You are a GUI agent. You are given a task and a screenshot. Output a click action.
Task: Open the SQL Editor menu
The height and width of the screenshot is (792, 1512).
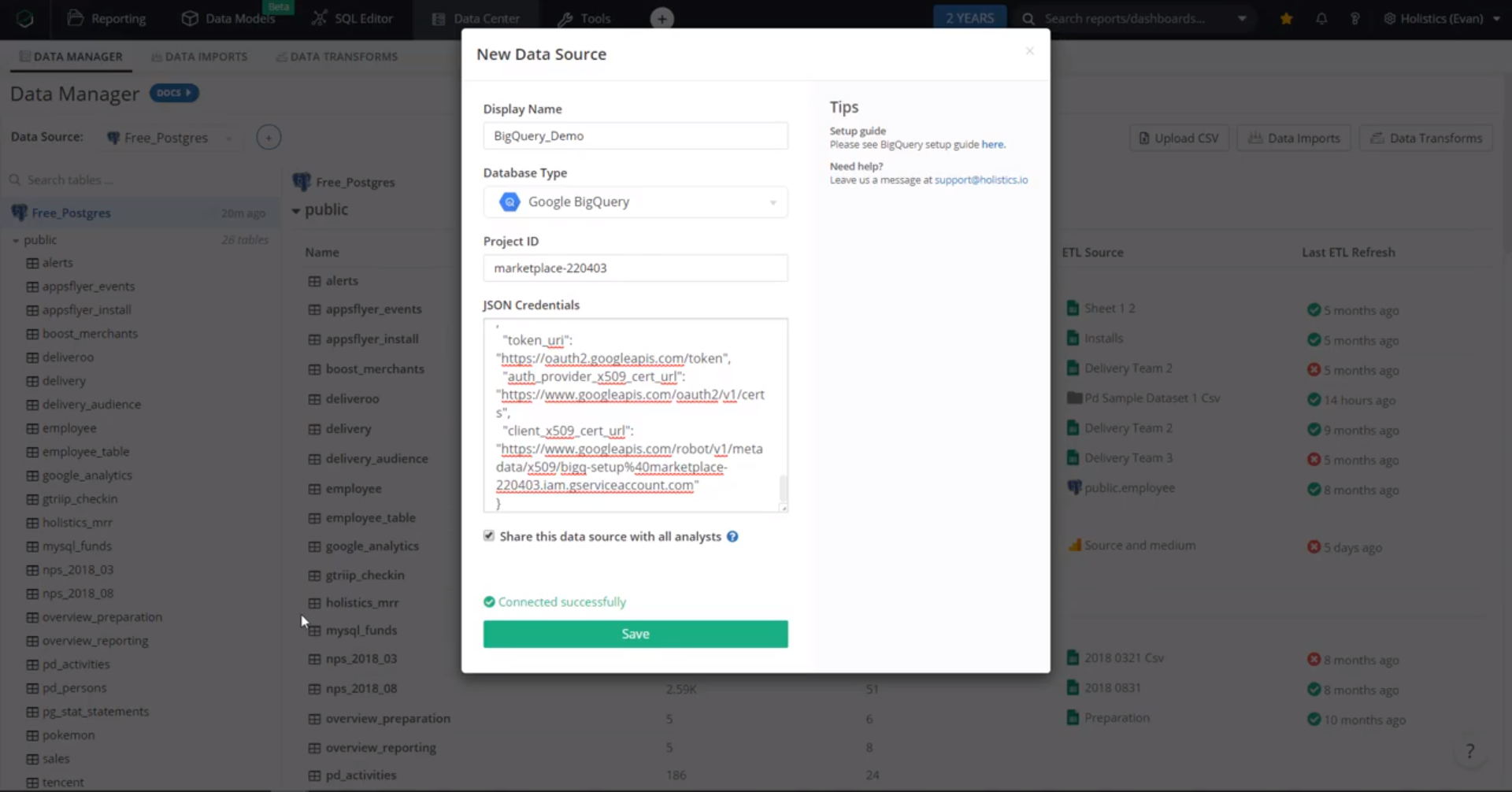352,18
